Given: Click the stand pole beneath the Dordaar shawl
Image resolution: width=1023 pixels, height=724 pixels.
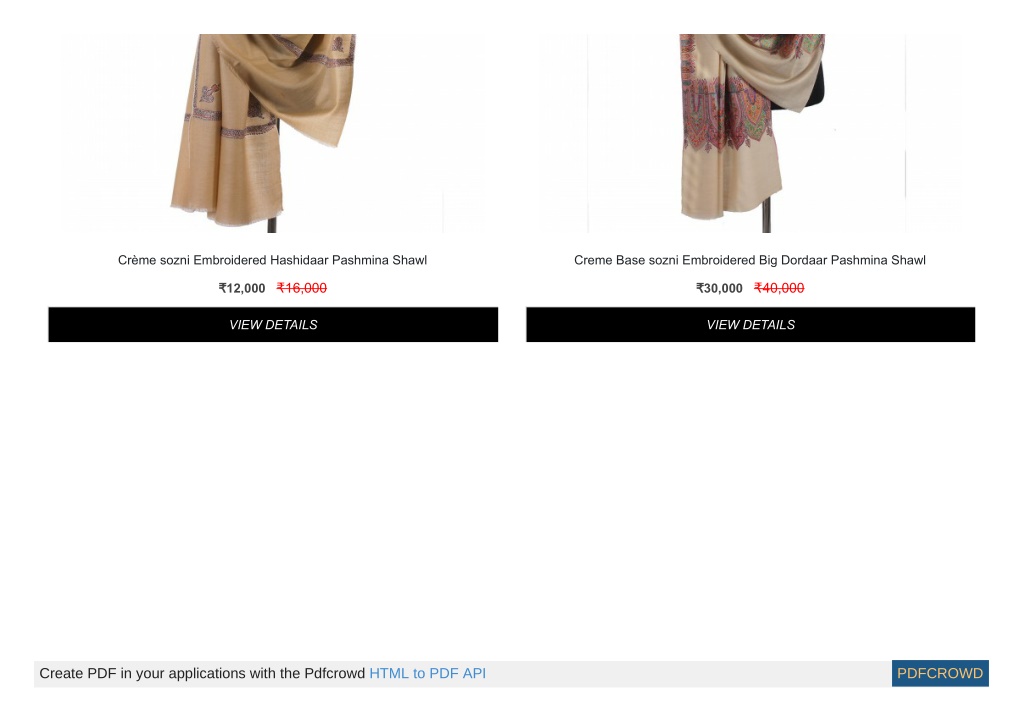Looking at the screenshot, I should pyautogui.click(x=767, y=213).
